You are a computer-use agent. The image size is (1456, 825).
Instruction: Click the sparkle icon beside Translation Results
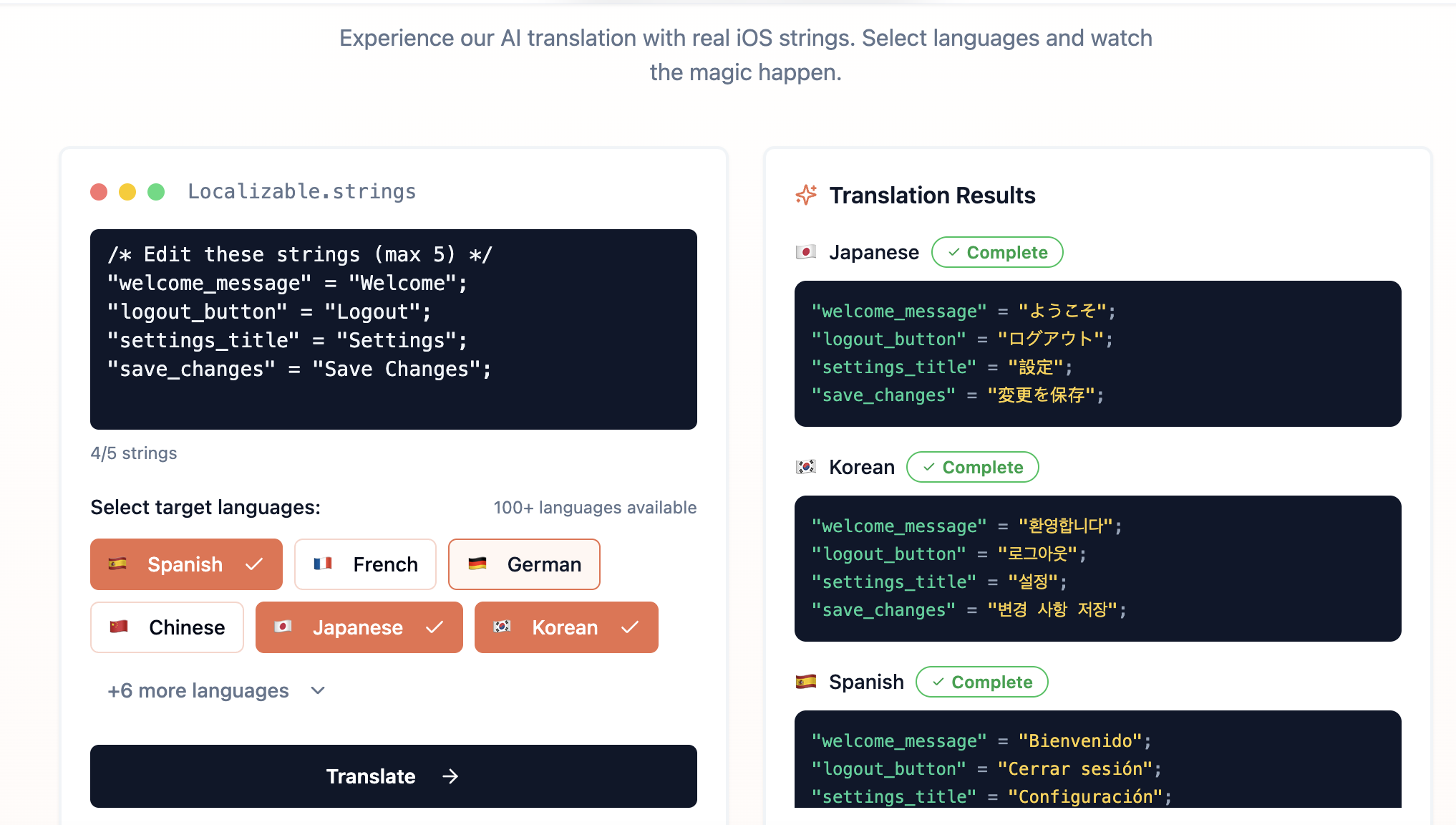(x=806, y=195)
